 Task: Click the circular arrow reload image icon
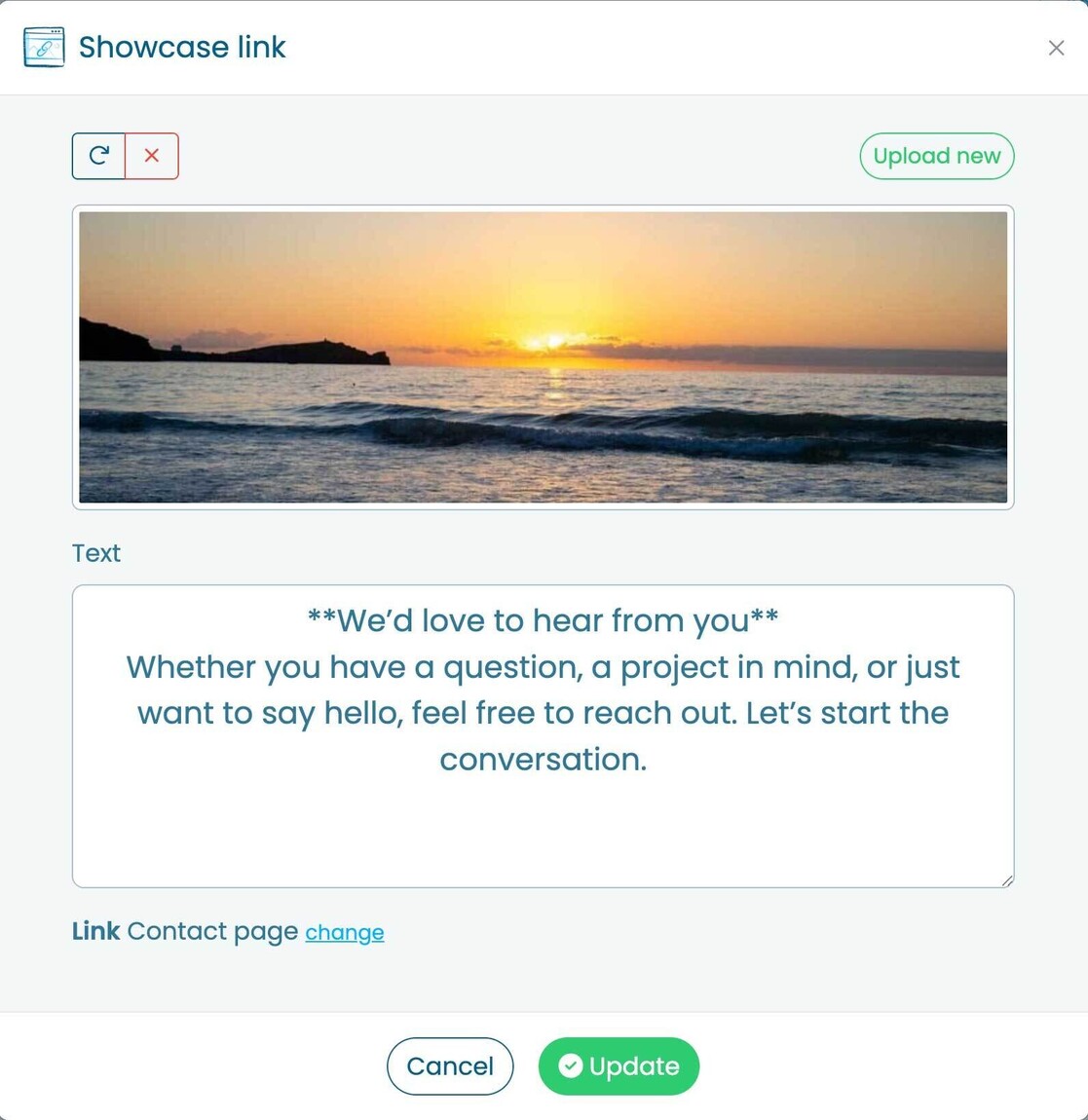coord(99,156)
